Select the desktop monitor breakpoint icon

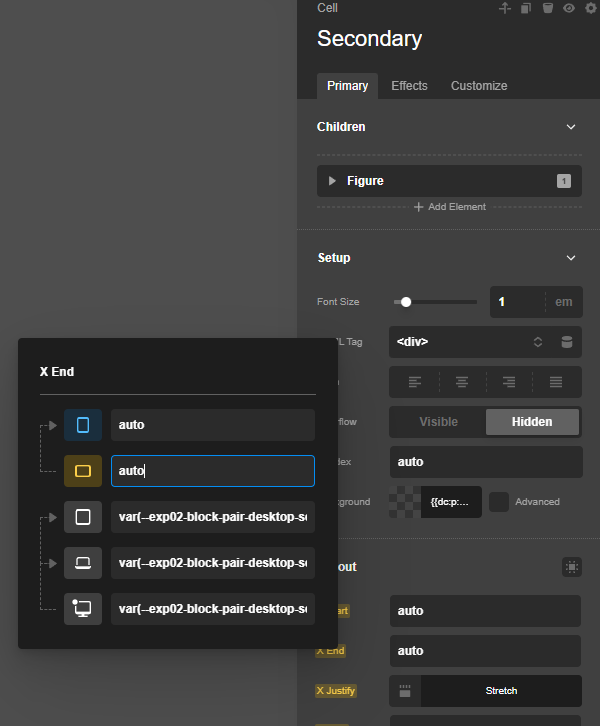tap(83, 609)
